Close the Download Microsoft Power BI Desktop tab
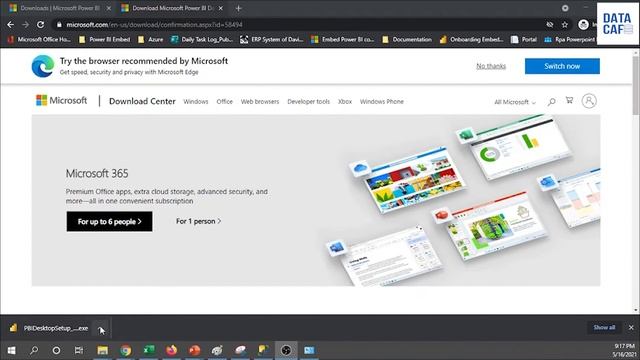Image resolution: width=640 pixels, height=360 pixels. [221, 8]
